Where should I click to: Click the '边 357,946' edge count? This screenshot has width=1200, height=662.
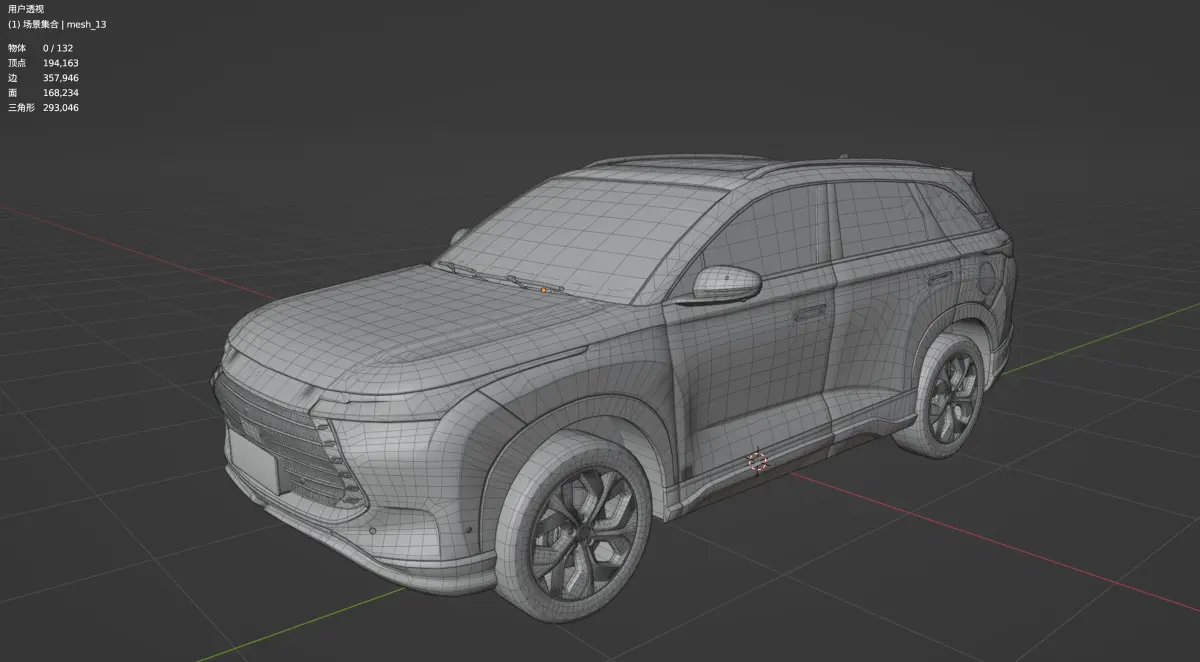43,78
